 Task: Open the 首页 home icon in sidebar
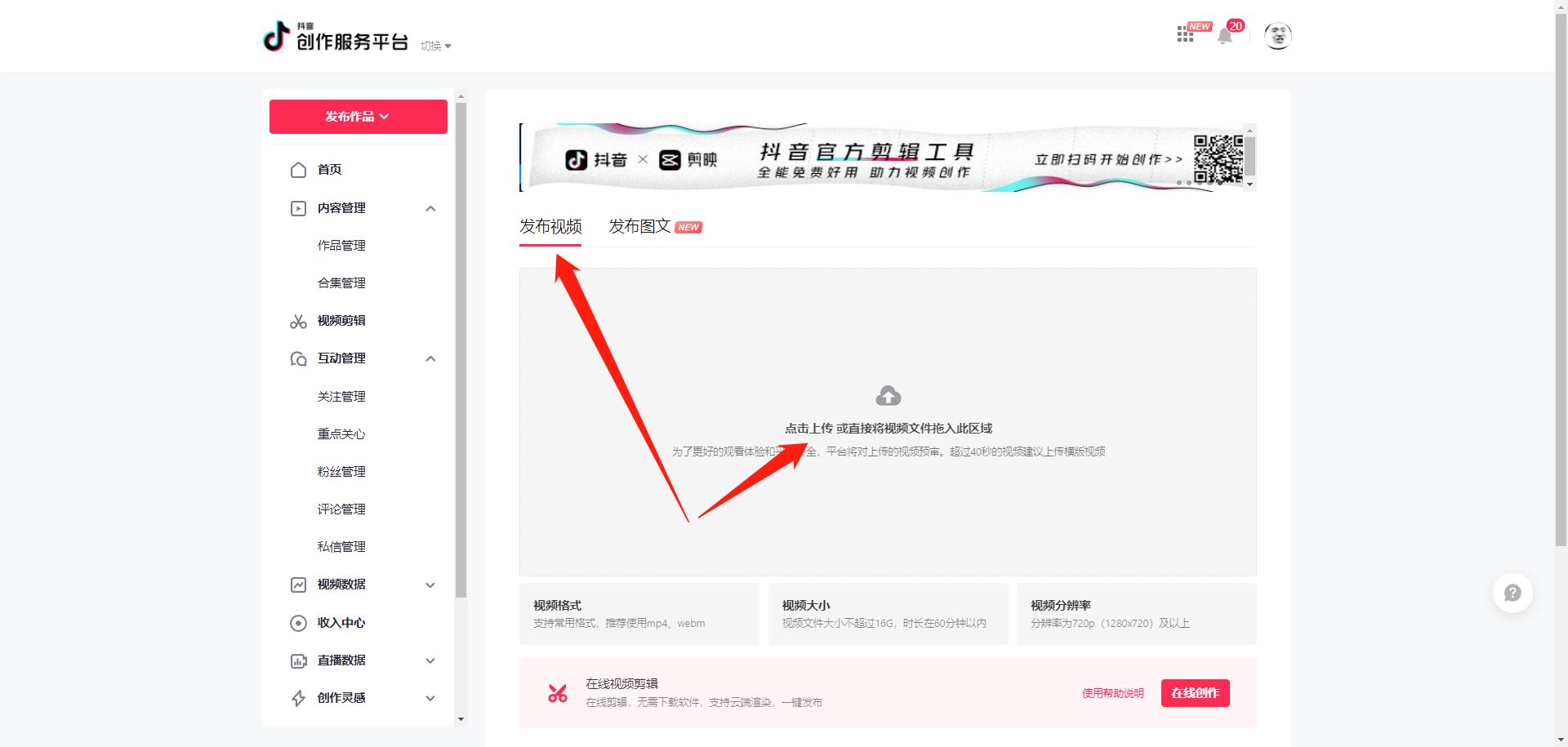point(299,170)
